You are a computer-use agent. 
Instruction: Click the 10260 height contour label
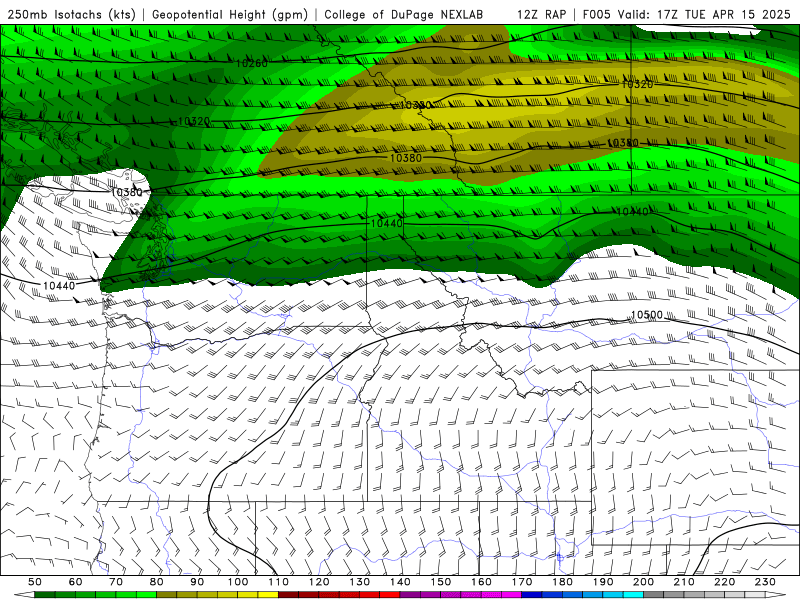[252, 63]
